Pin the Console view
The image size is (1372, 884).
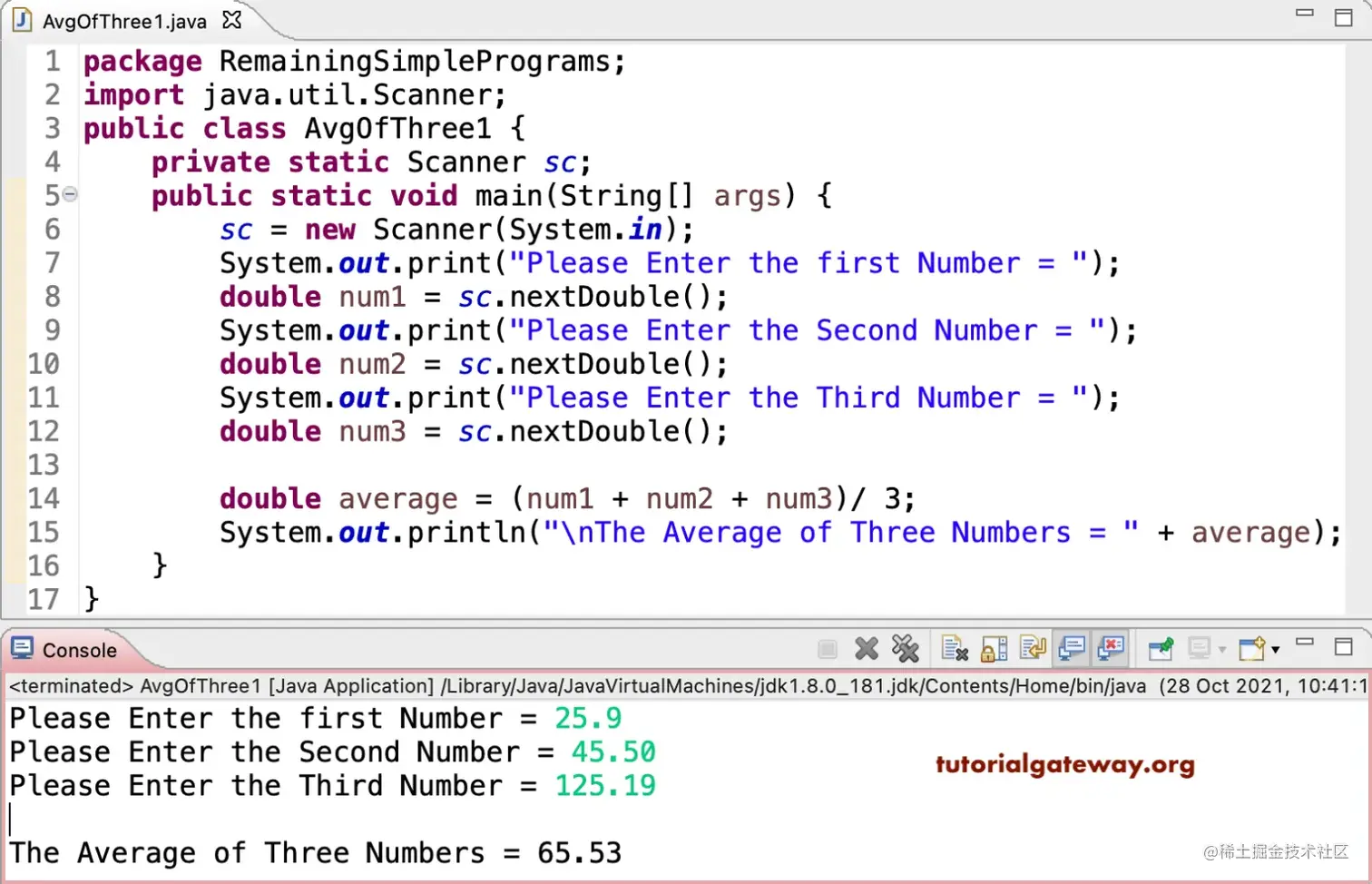1161,649
